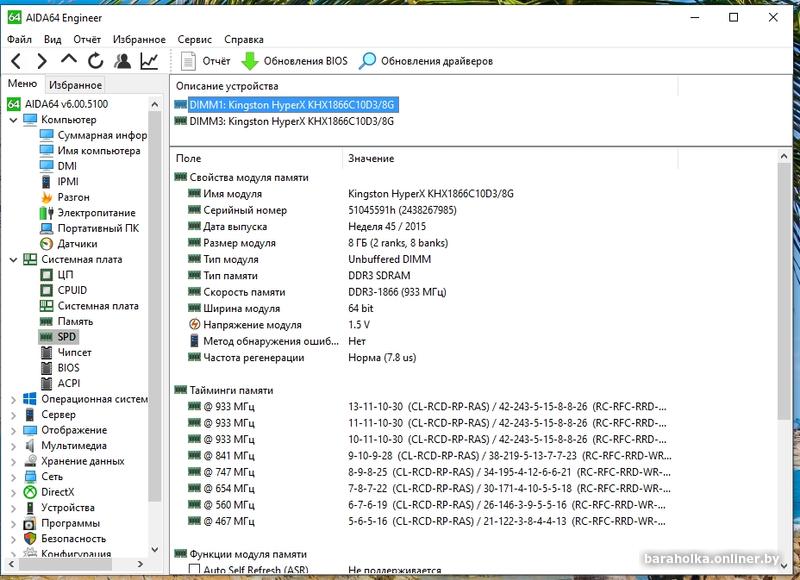The height and width of the screenshot is (580, 800).
Task: Expand the Мультимедиа tree node
Action: click(x=13, y=446)
